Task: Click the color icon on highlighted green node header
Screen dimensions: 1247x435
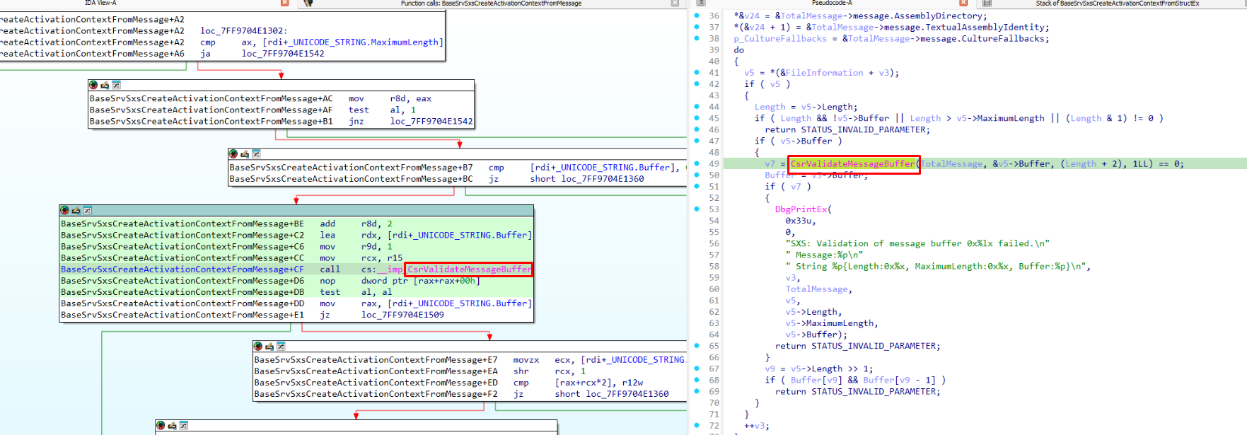Action: (64, 209)
